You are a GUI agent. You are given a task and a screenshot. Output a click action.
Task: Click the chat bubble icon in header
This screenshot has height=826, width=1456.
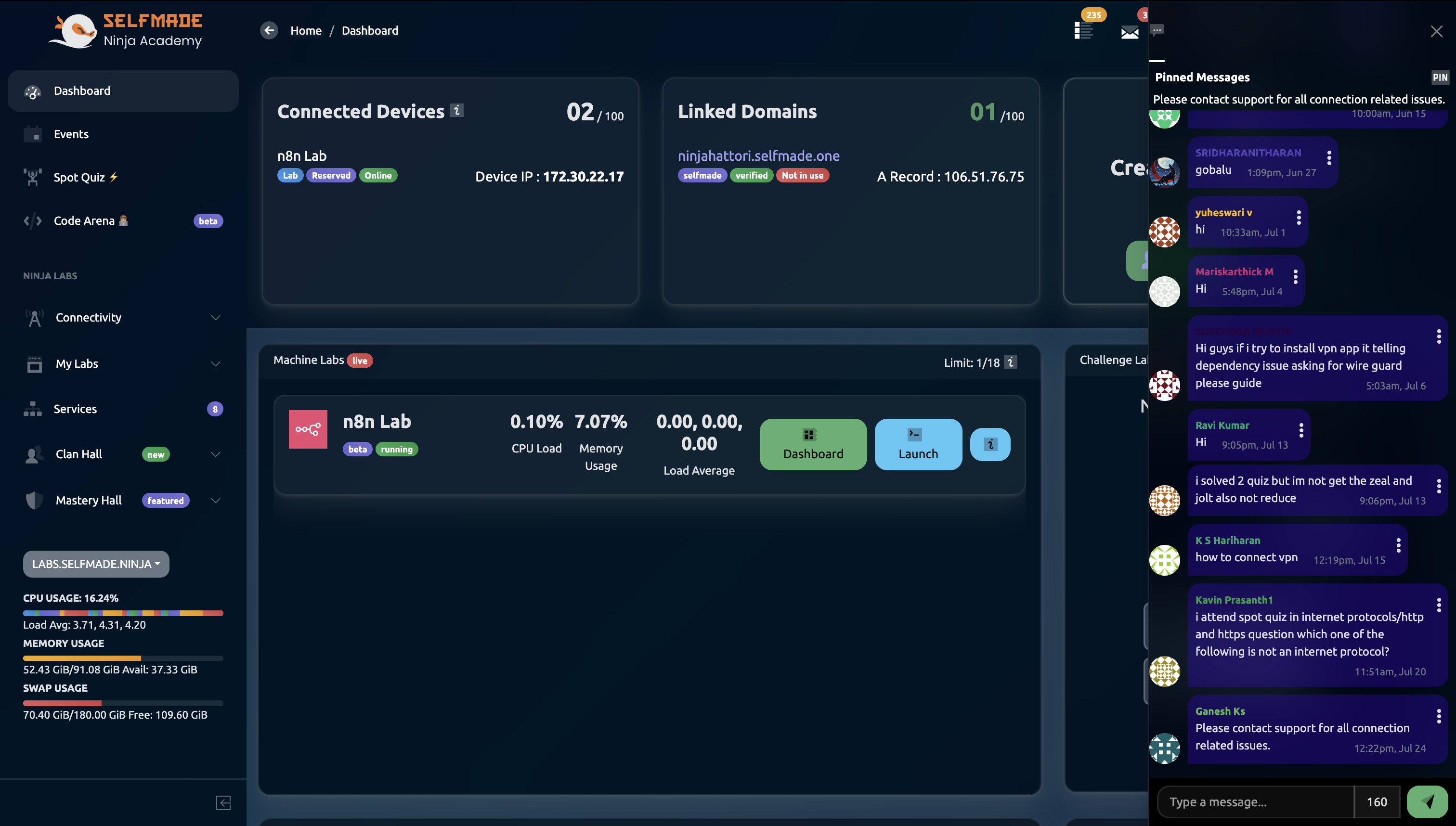click(x=1157, y=30)
